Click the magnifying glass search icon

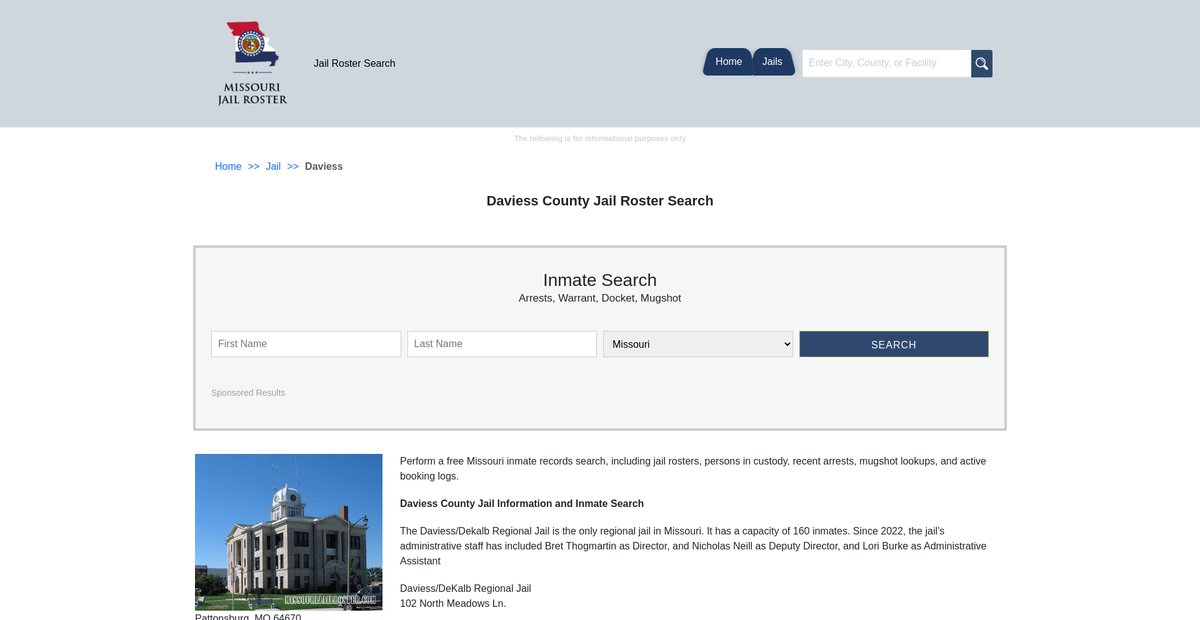click(982, 63)
